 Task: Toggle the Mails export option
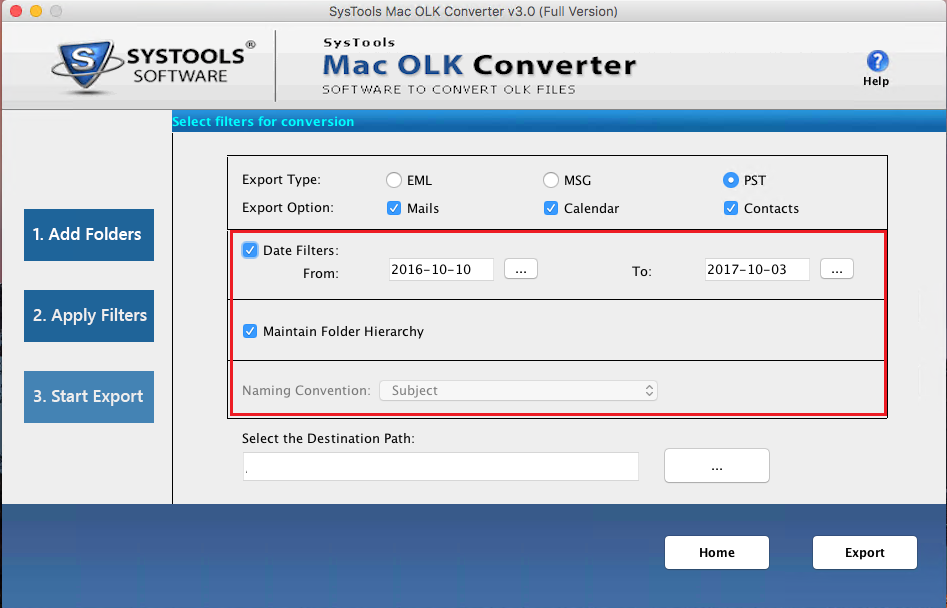394,208
